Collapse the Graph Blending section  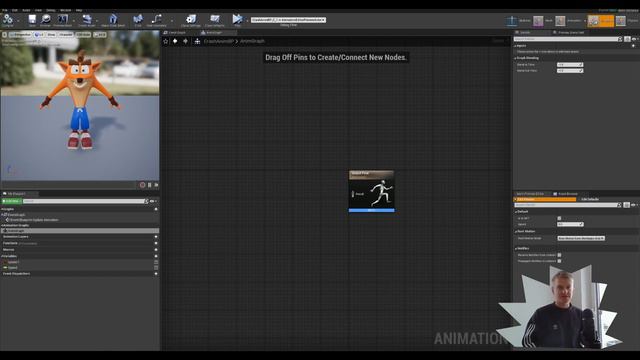coord(516,58)
